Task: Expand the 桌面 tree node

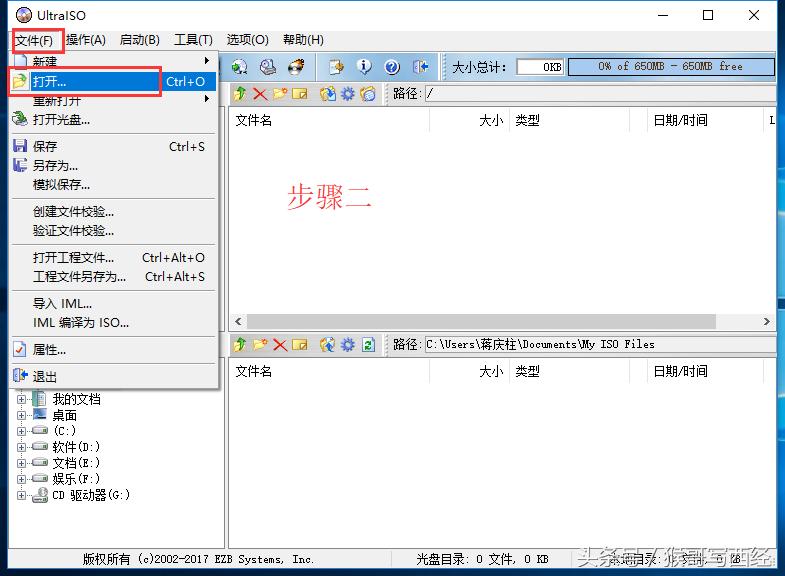Action: (x=22, y=415)
